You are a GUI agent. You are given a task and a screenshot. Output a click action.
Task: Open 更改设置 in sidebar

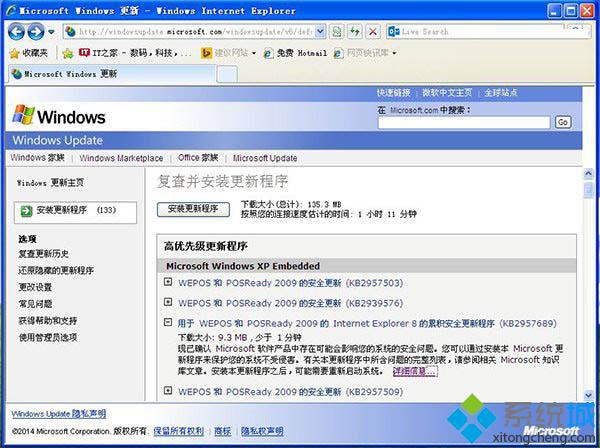point(35,287)
